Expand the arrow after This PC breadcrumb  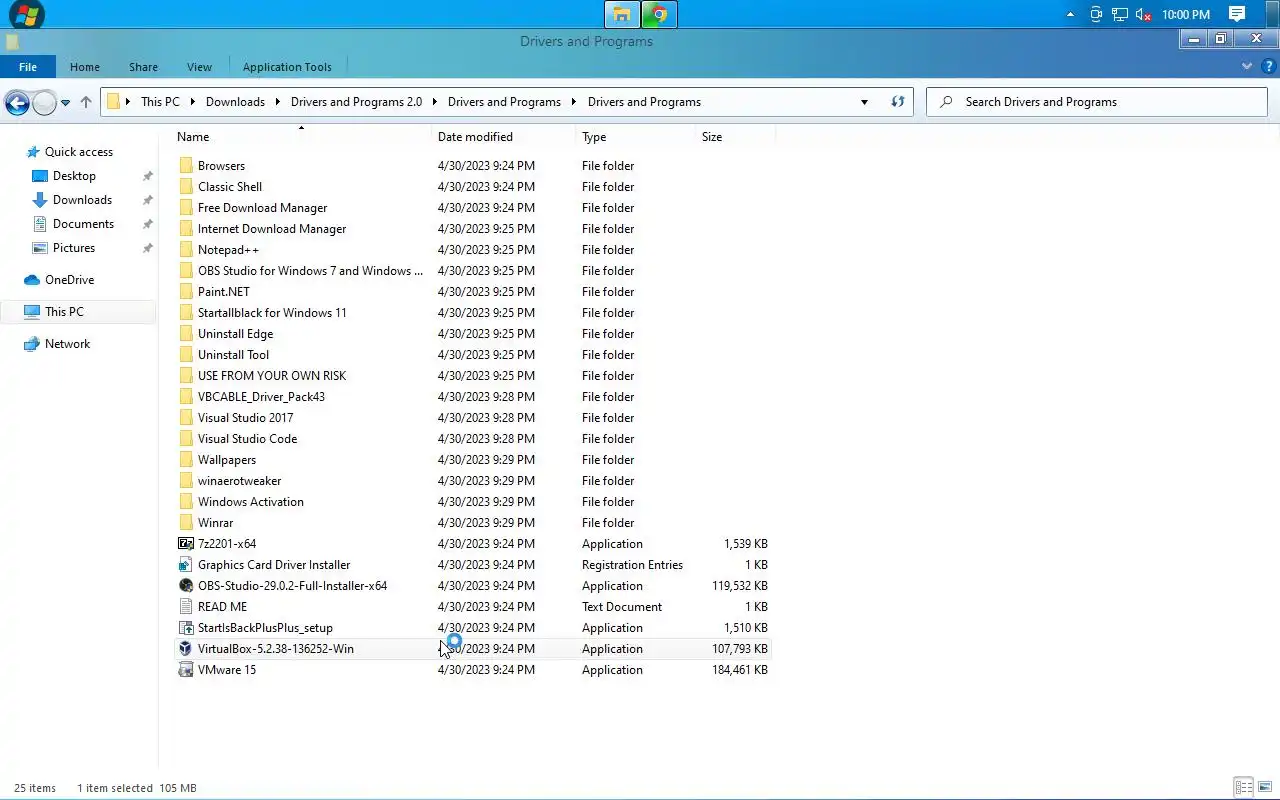coord(192,102)
